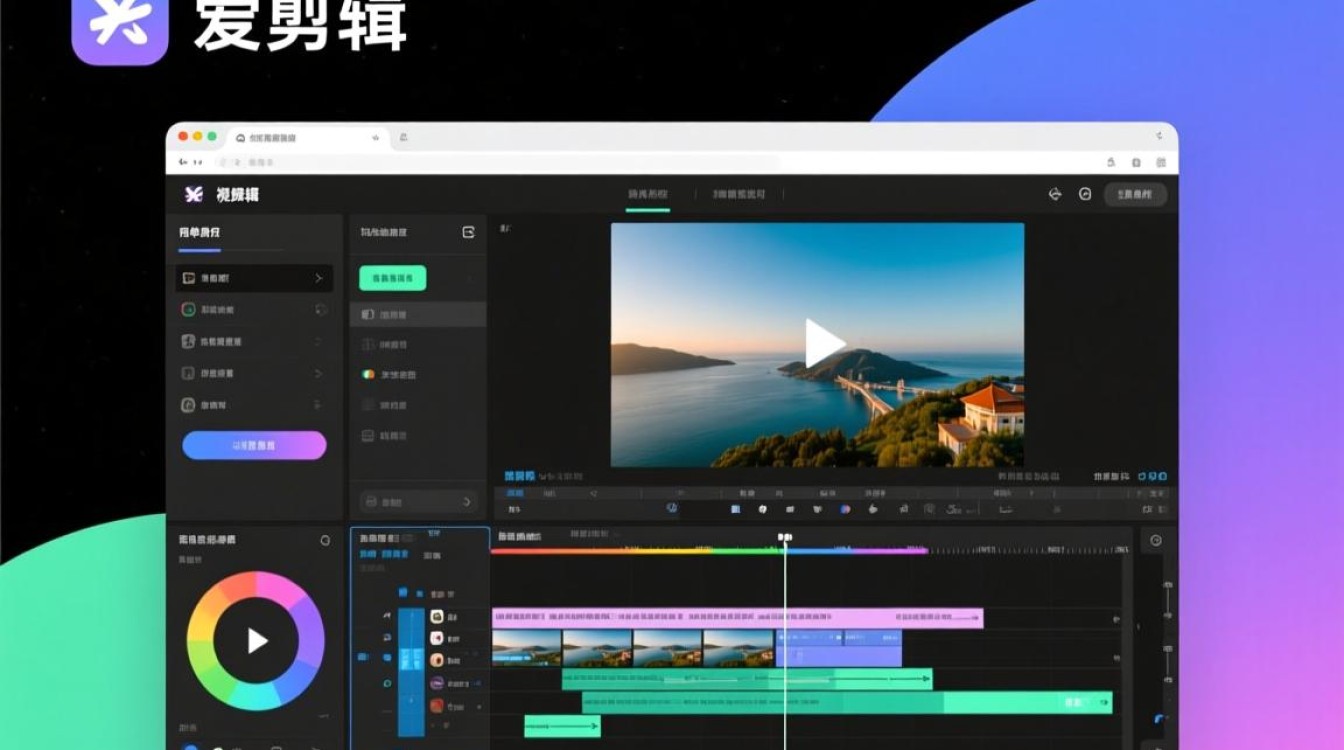Click the multicolored circle icon in the preview toolbar

pos(845,509)
